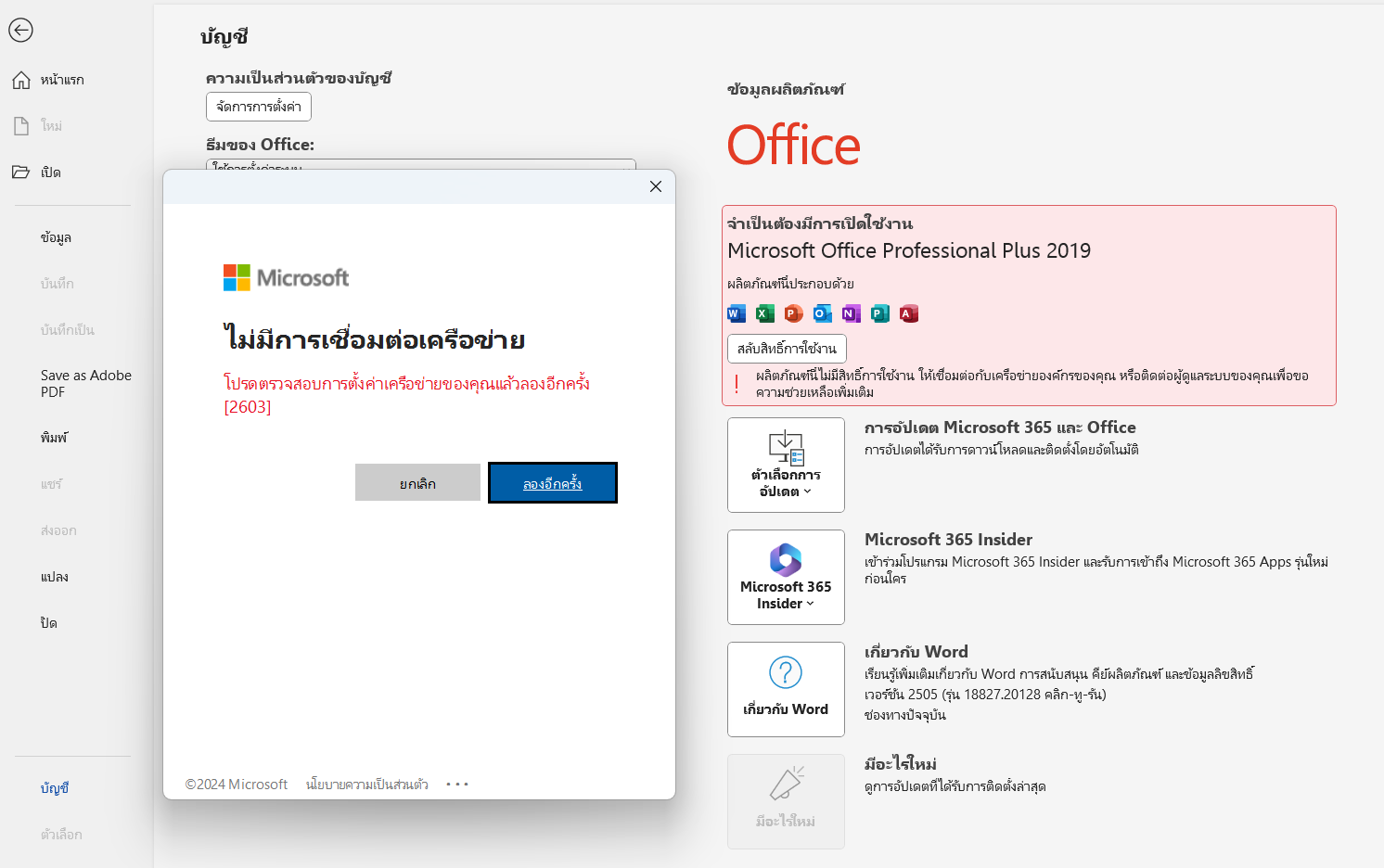The height and width of the screenshot is (868, 1384).
Task: Click the red exclamation warning icon
Action: tap(737, 384)
